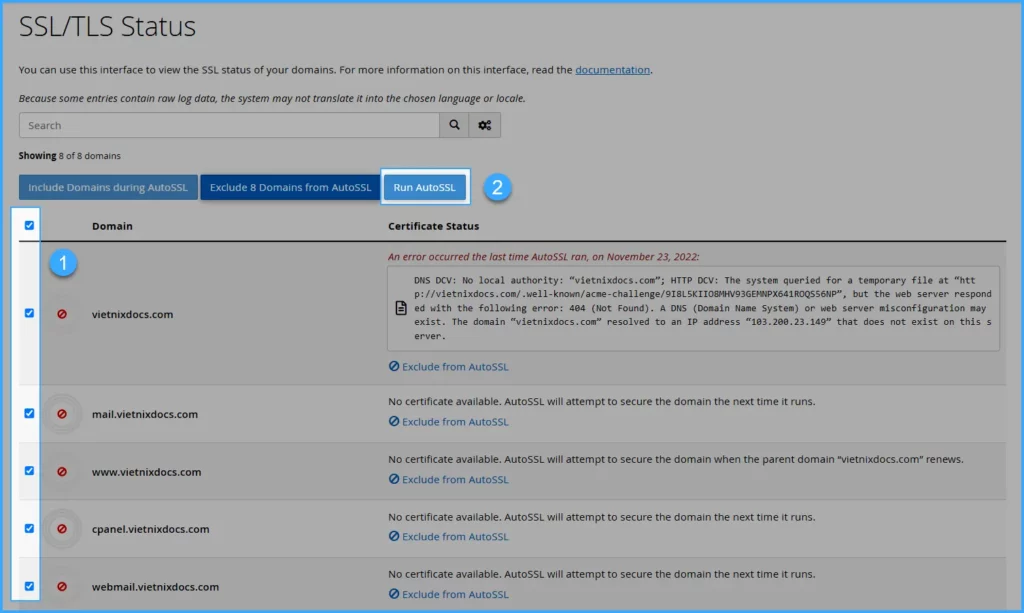
Task: Click the status icon beside webmail.vietnixdocs.com
Action: pyautogui.click(x=62, y=587)
